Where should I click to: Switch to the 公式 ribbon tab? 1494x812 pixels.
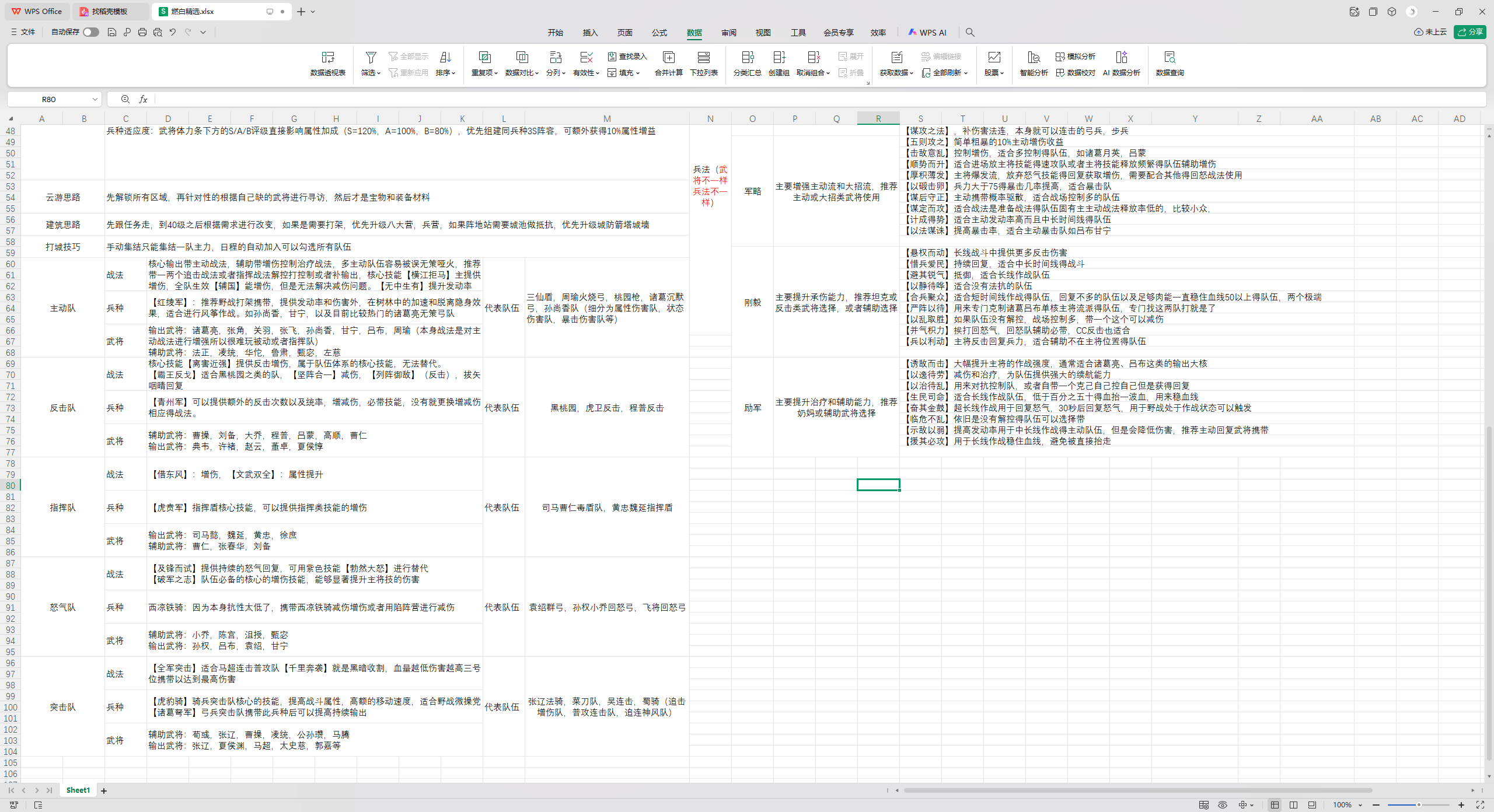tap(659, 33)
